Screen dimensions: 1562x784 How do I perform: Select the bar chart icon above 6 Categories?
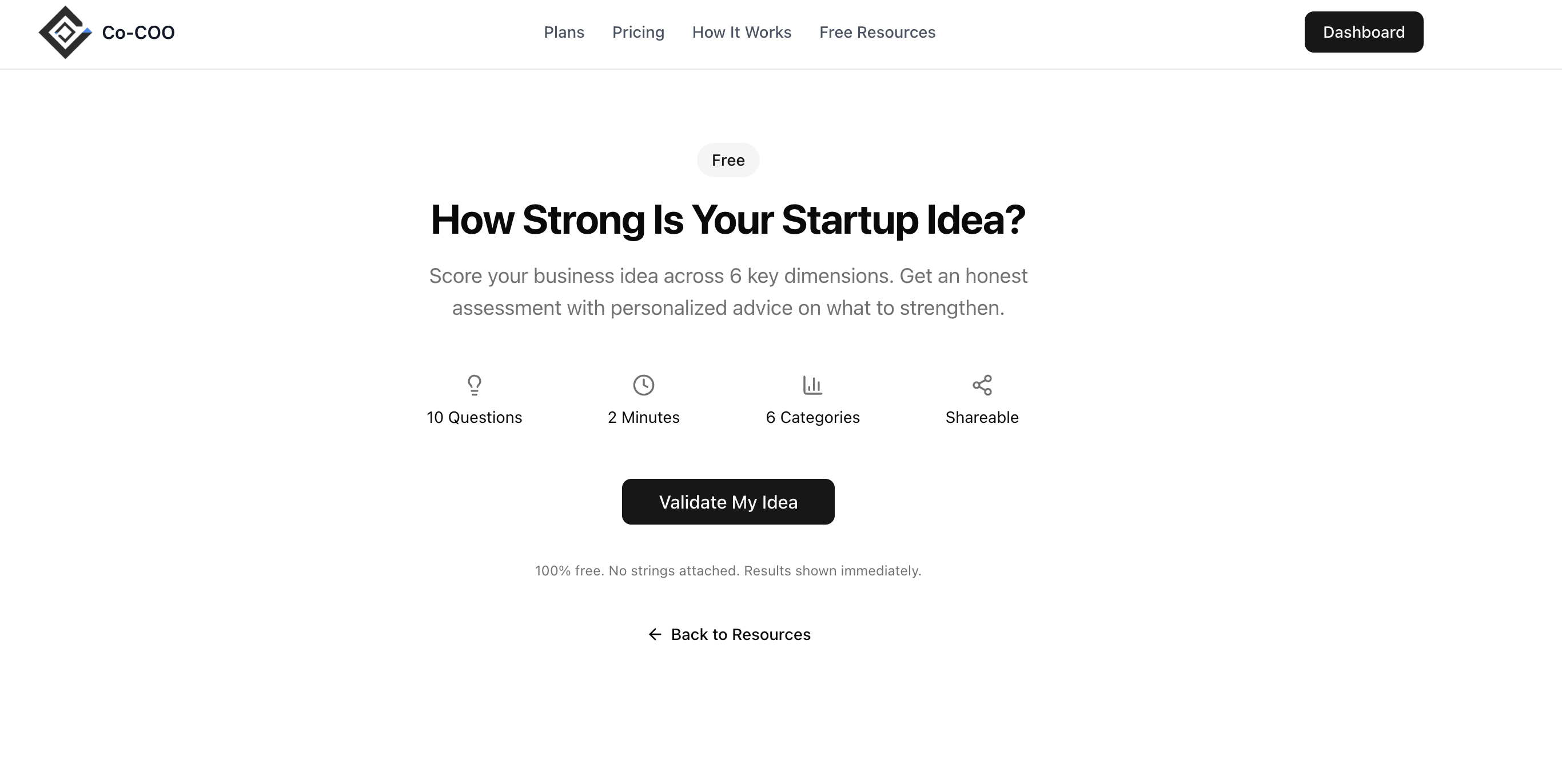812,385
